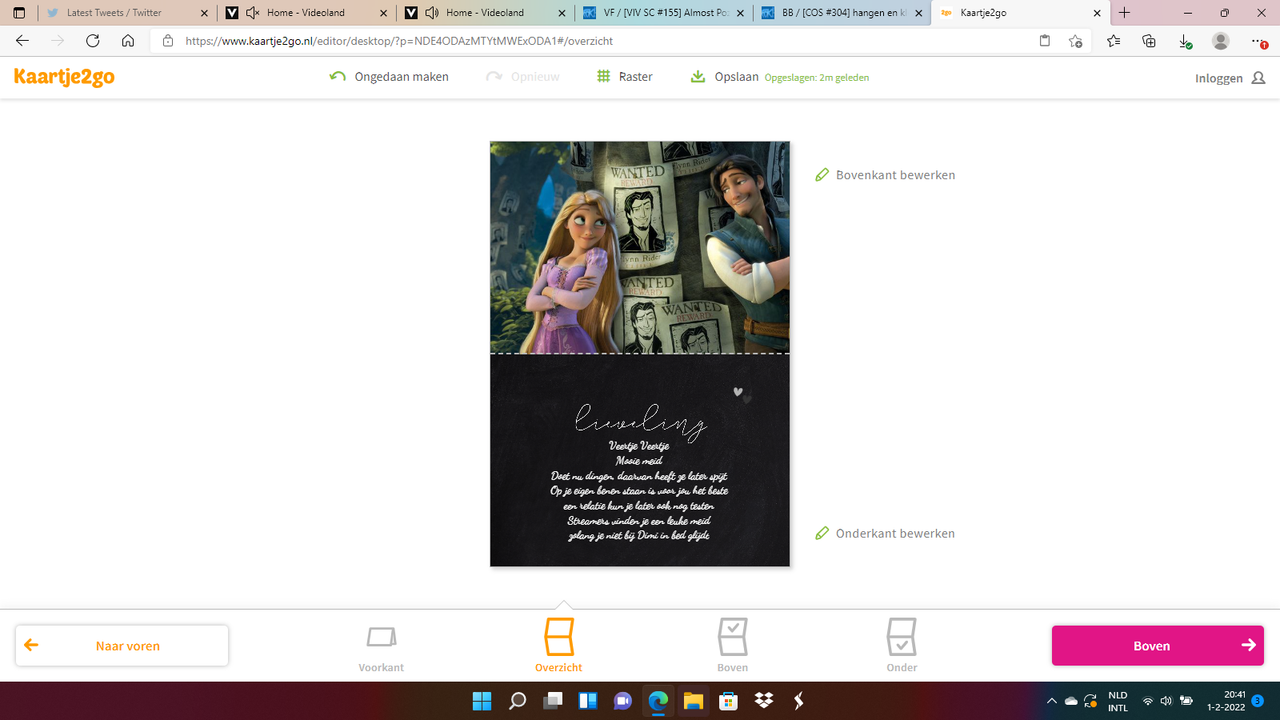
Task: Select the Onder step
Action: click(902, 645)
